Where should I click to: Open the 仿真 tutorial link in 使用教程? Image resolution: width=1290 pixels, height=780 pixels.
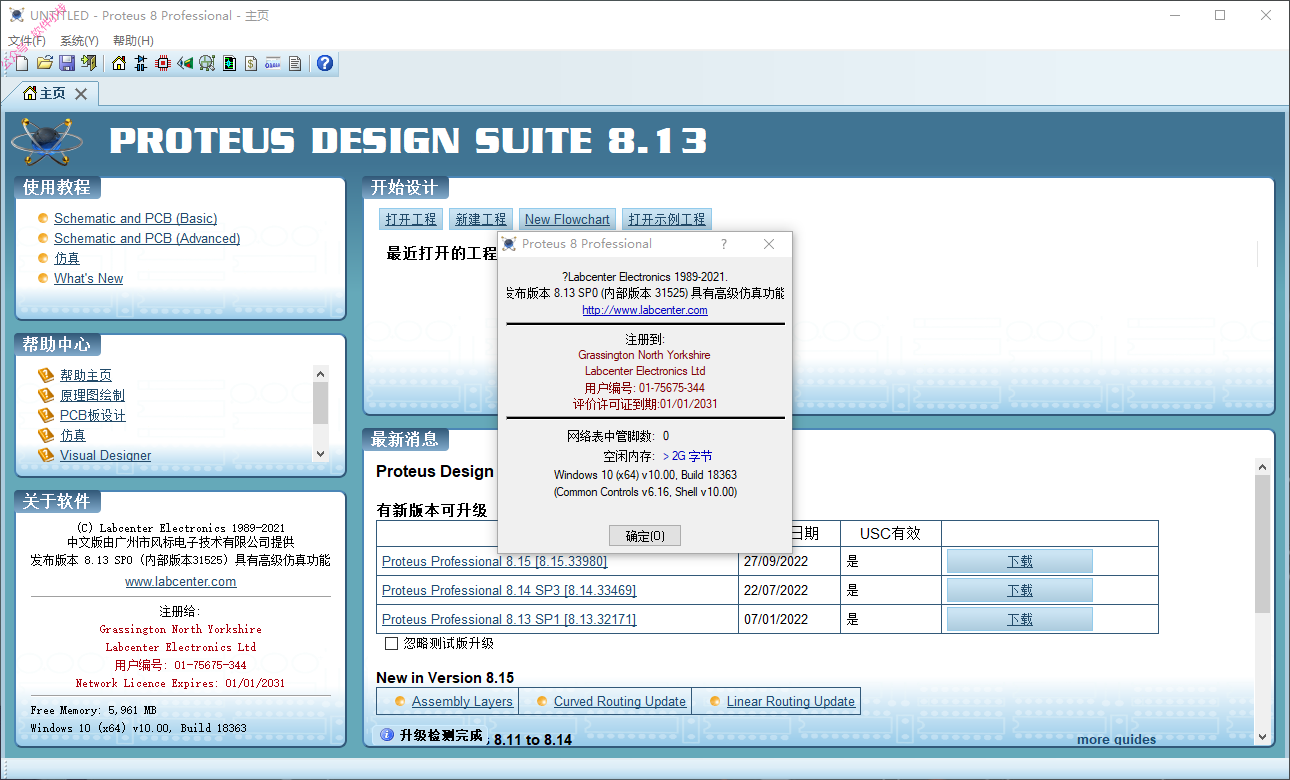click(67, 258)
